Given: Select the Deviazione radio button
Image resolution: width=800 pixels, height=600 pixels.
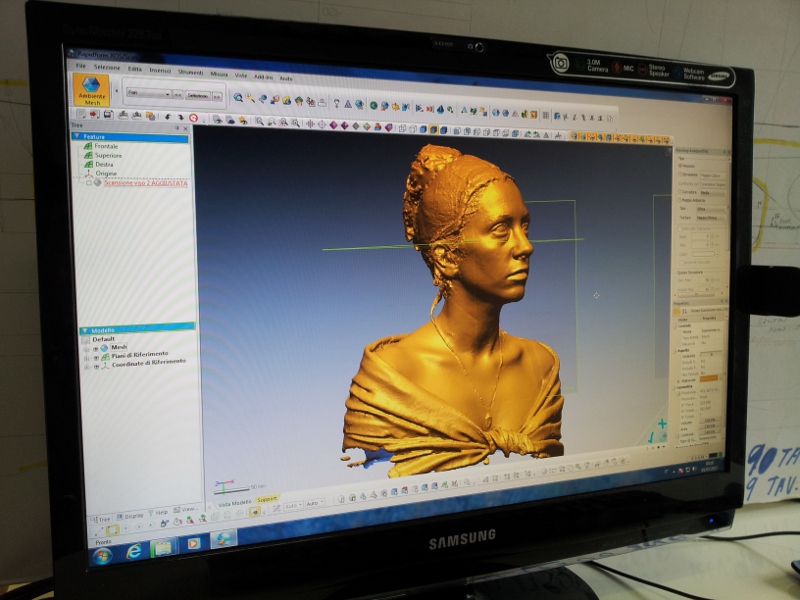Looking at the screenshot, I should pos(680,174).
